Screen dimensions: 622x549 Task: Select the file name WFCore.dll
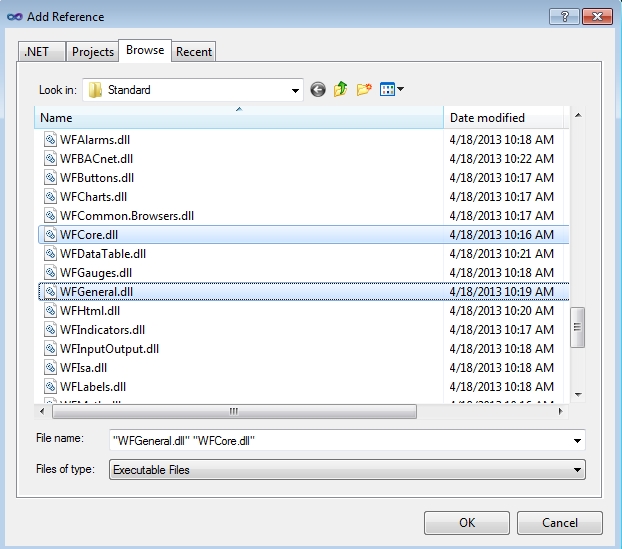[89, 235]
